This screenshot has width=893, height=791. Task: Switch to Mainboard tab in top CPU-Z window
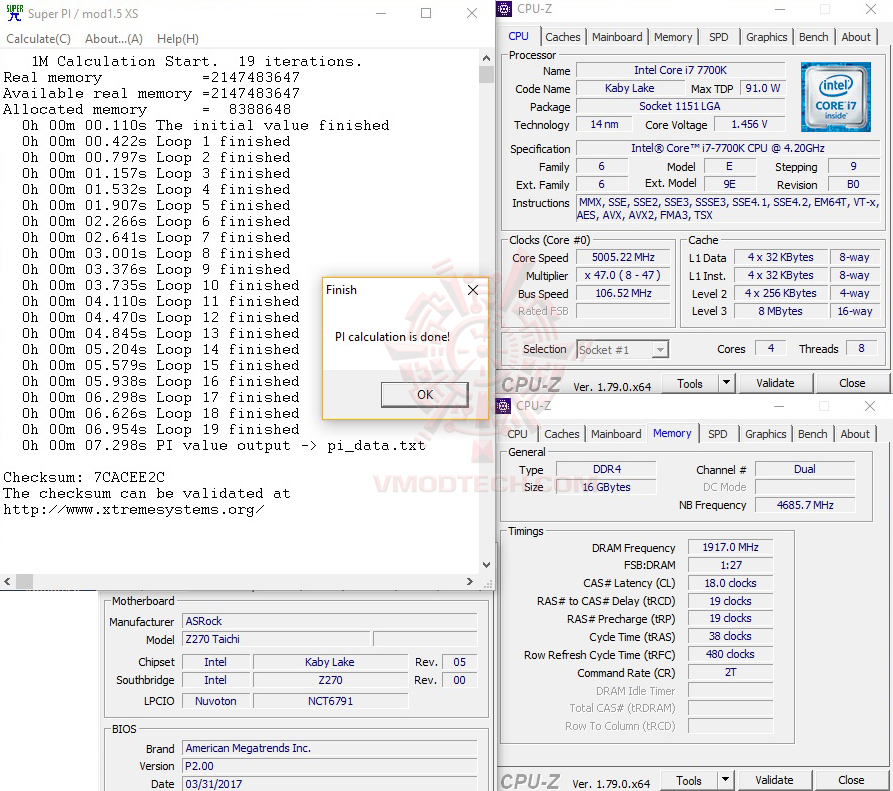pos(617,37)
